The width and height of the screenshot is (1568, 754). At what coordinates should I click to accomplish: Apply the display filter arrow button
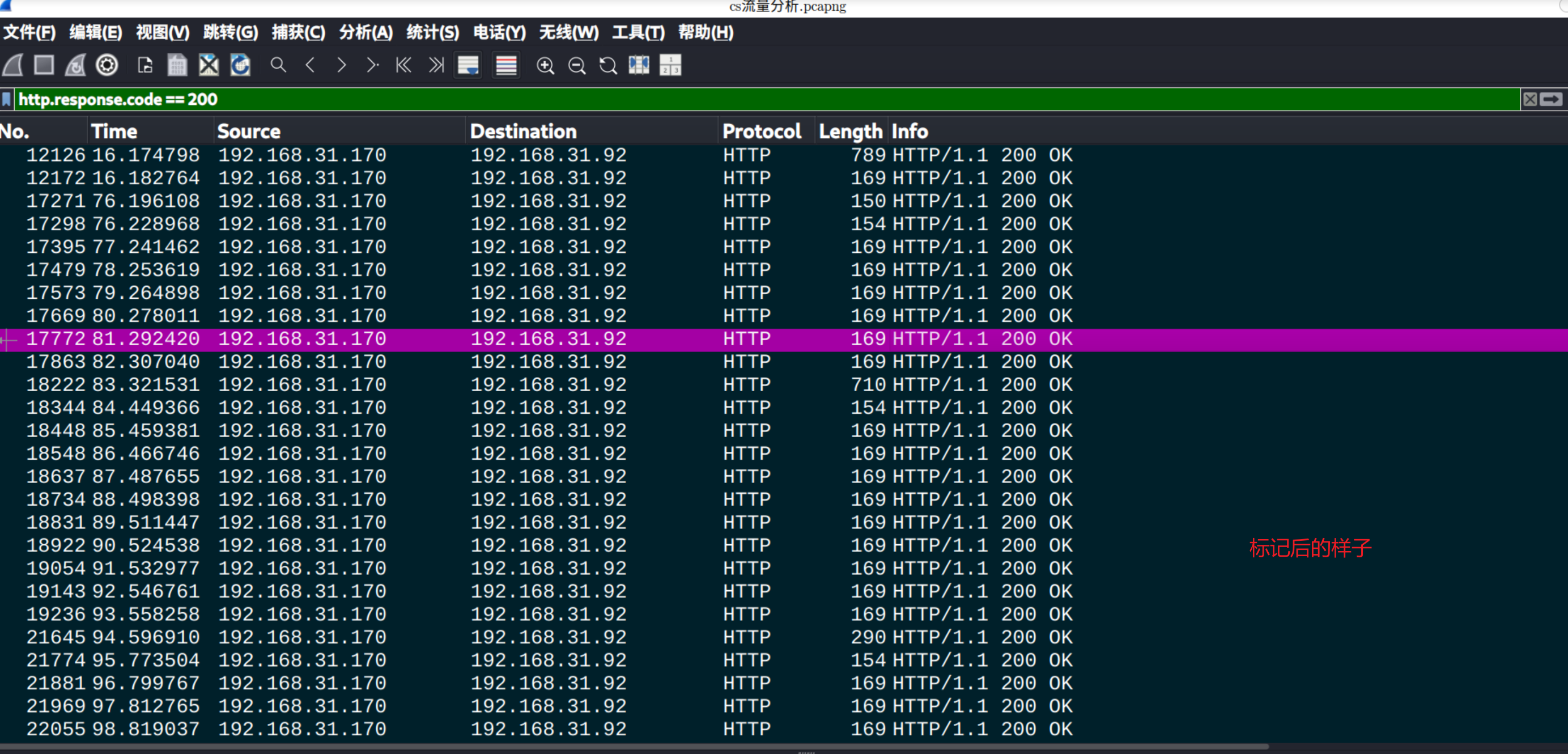click(1552, 99)
